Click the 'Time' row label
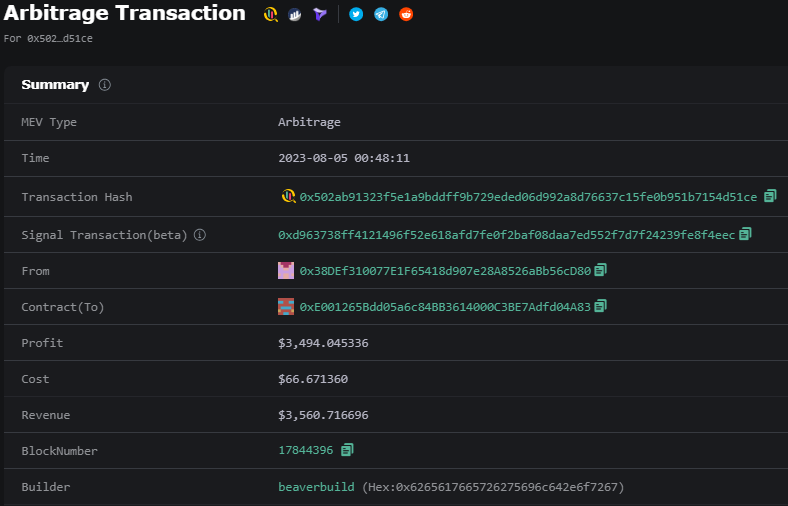Viewport: 788px width, 506px height. 35,158
